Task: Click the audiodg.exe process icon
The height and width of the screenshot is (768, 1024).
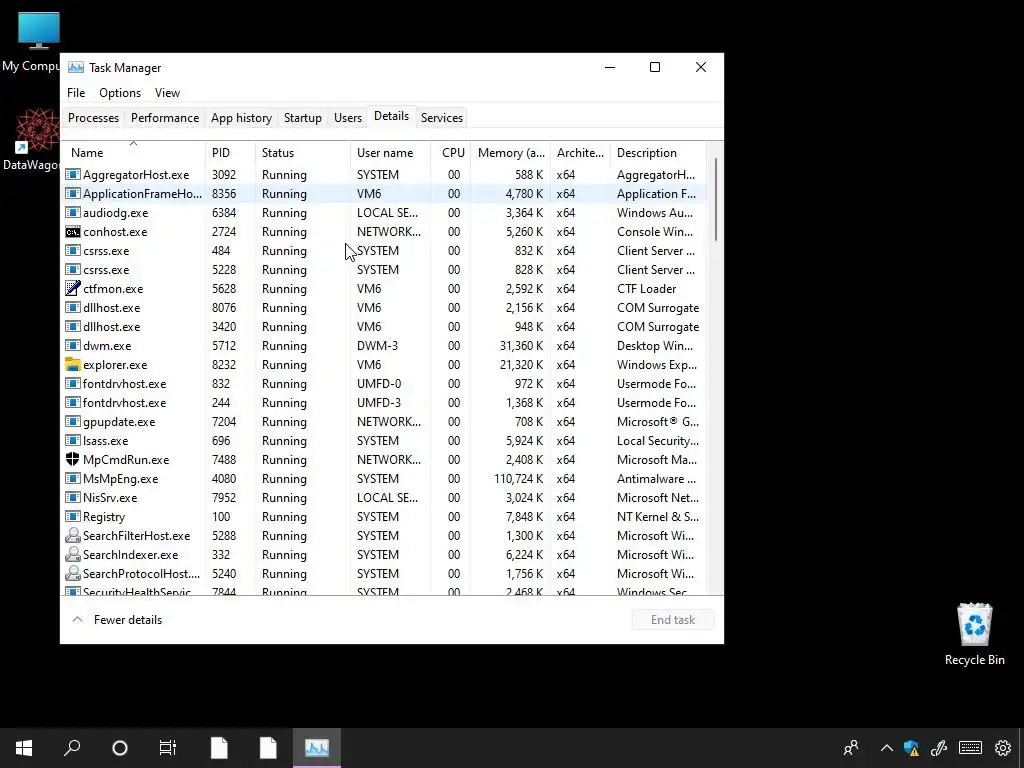Action: click(72, 213)
